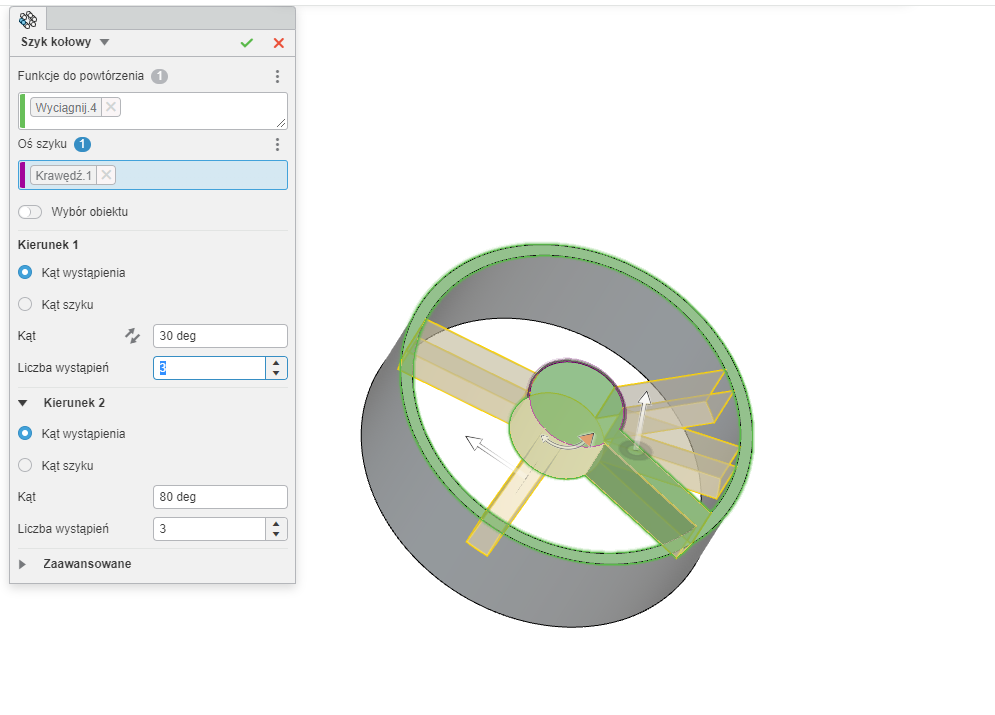Screen dimensions: 995x715
Task: Open options menu for Funkcje do powtórzenia
Action: click(x=278, y=76)
